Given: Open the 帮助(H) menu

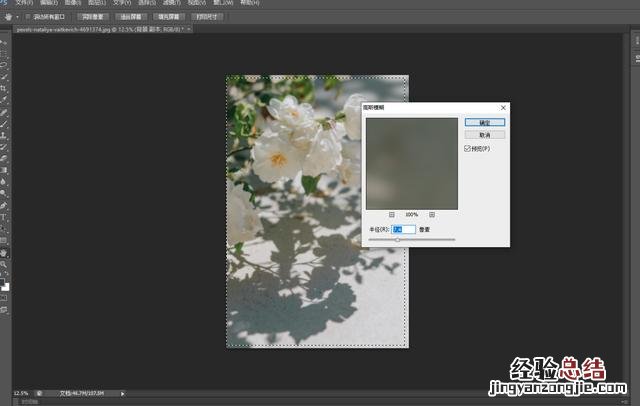Looking at the screenshot, I should (x=250, y=2).
